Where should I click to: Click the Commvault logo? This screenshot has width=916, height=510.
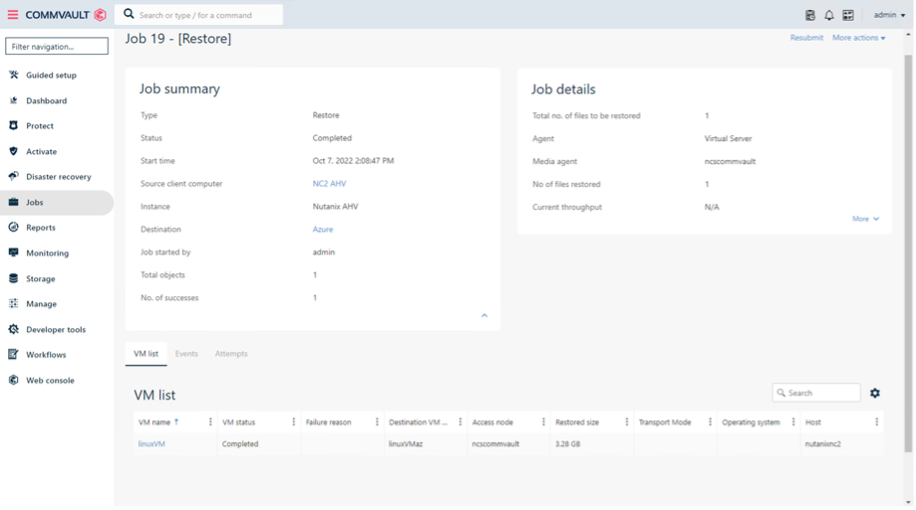pyautogui.click(x=65, y=15)
